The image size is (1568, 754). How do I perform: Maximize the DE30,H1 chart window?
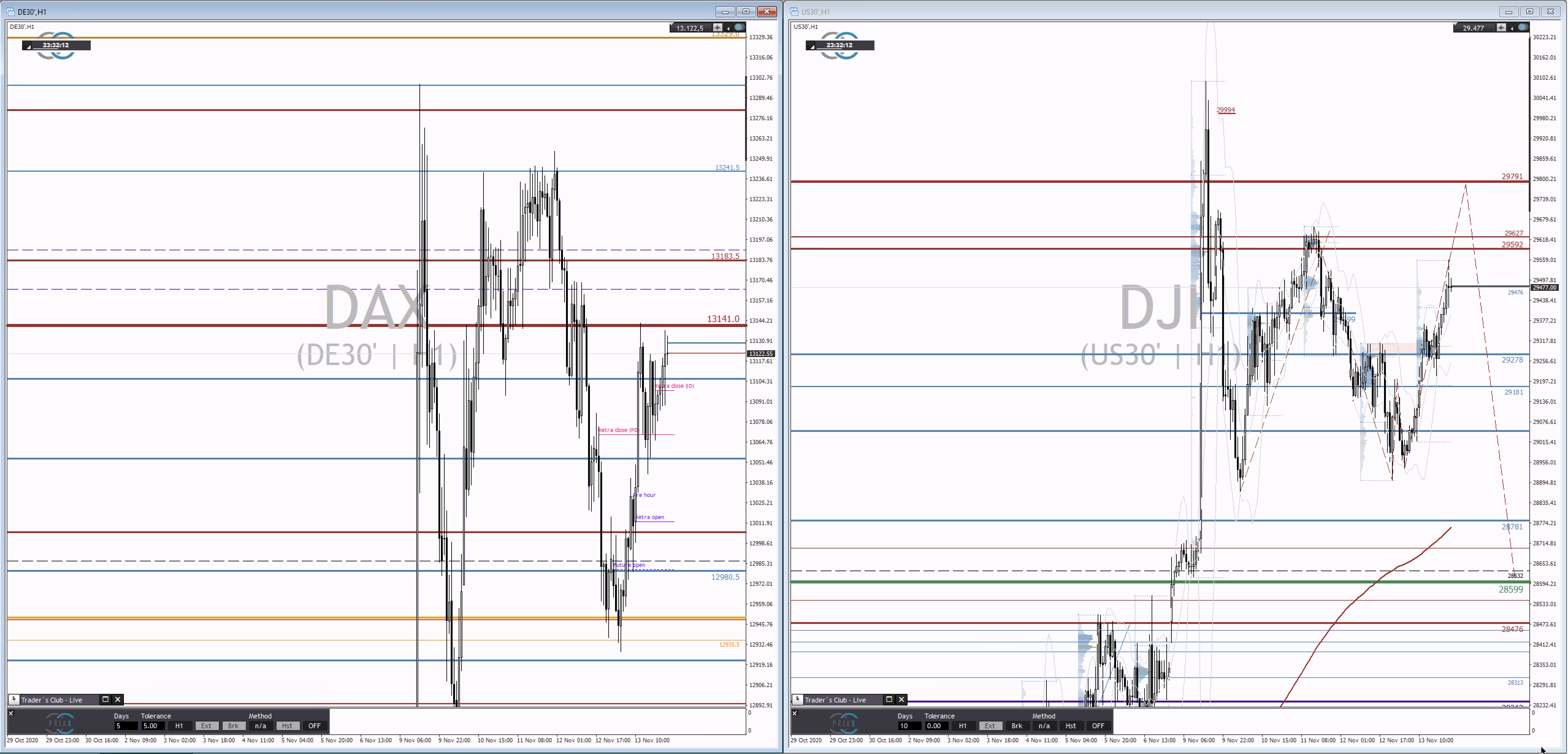click(x=746, y=12)
